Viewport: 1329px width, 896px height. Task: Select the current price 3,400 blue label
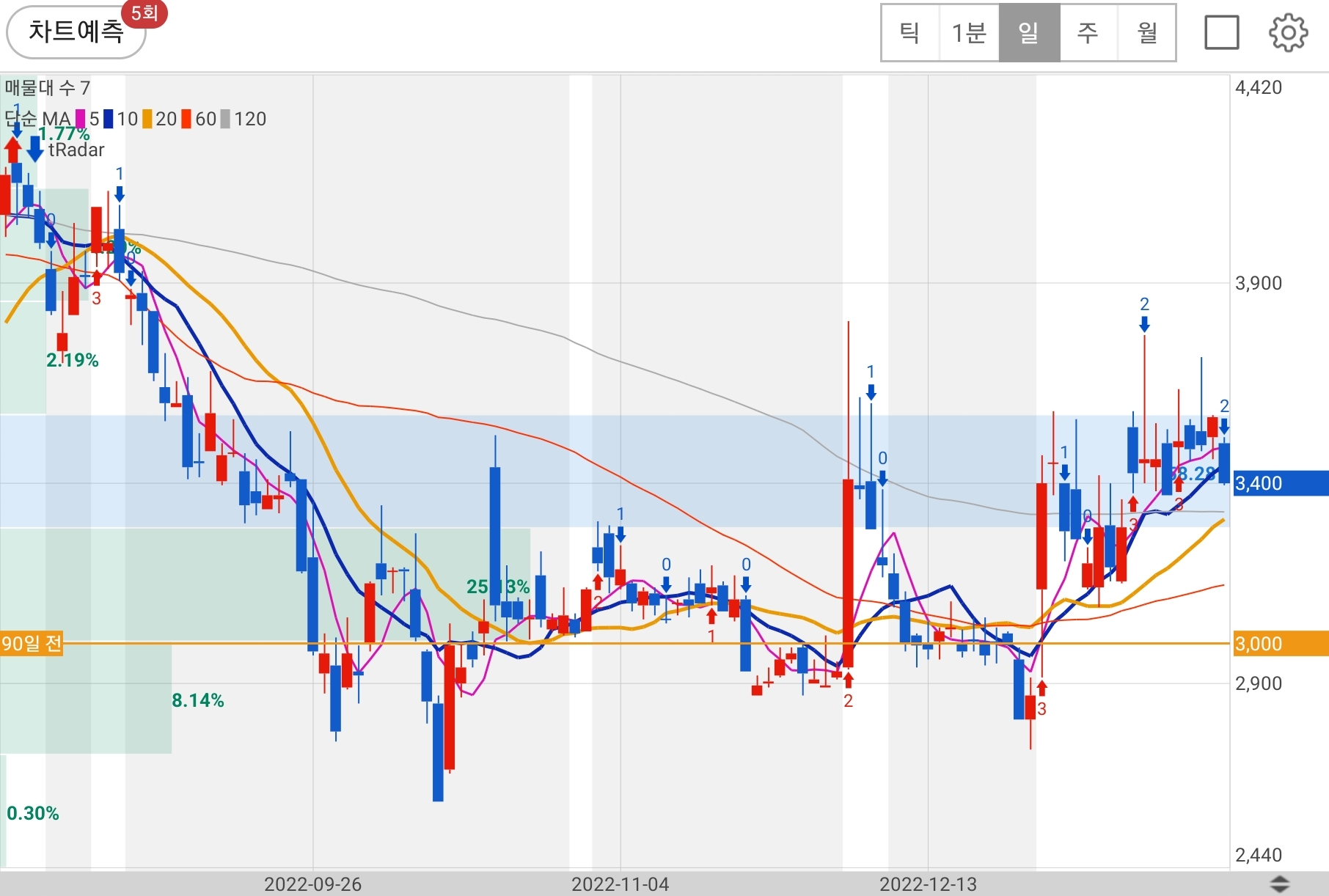click(1281, 483)
